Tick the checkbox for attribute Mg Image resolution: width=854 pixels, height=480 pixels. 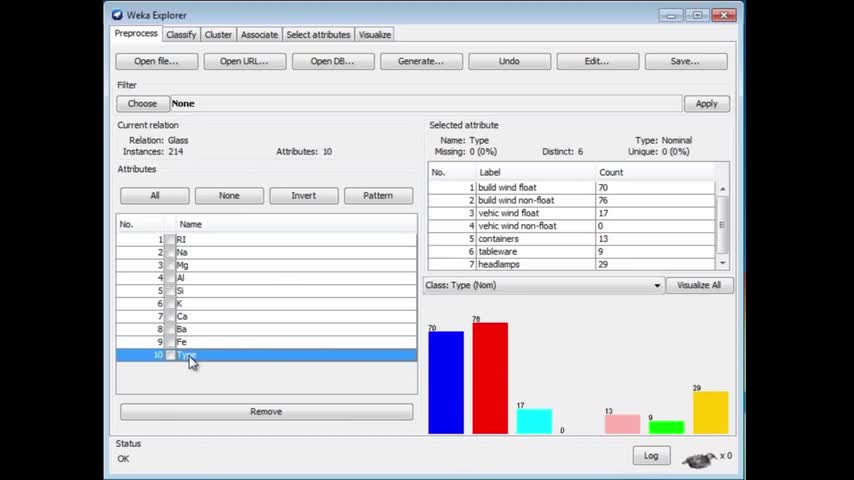[x=170, y=265]
